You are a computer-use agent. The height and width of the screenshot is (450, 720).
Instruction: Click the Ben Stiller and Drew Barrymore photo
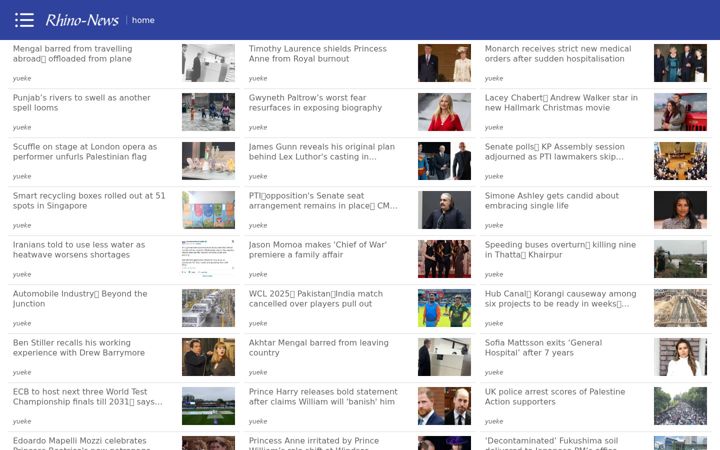[208, 357]
